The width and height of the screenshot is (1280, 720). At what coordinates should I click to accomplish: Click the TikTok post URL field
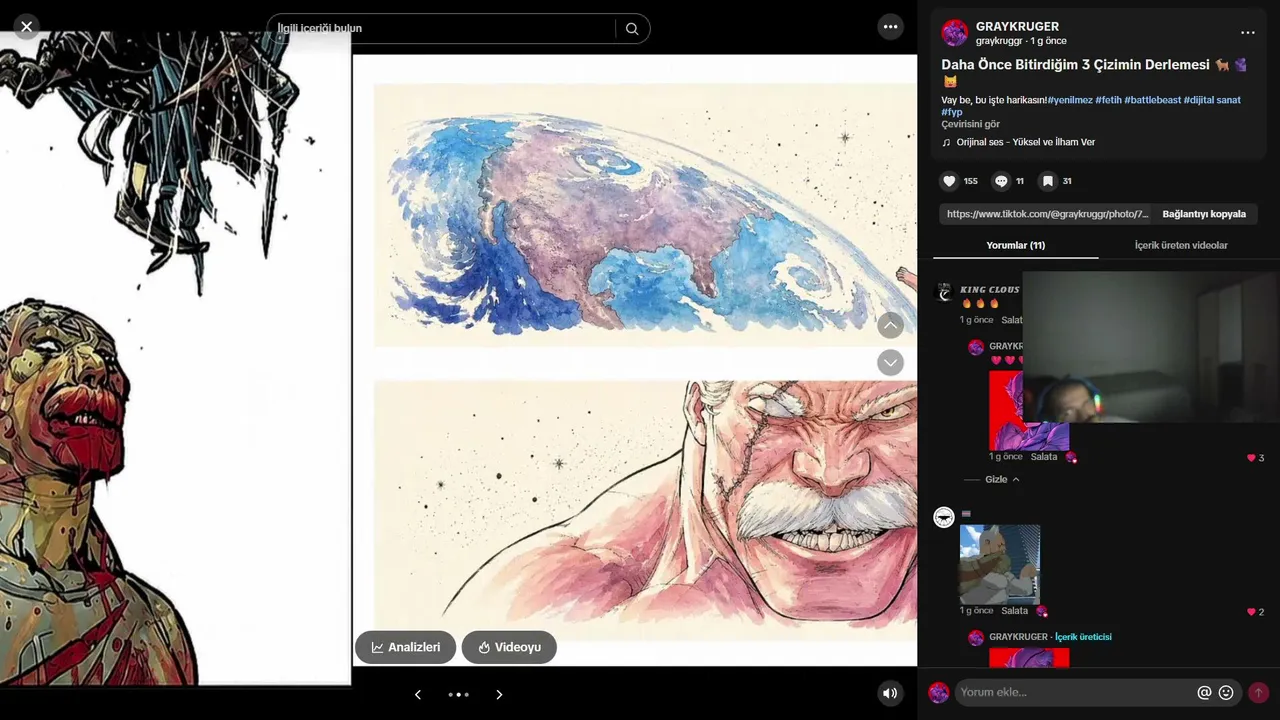[x=1047, y=214]
